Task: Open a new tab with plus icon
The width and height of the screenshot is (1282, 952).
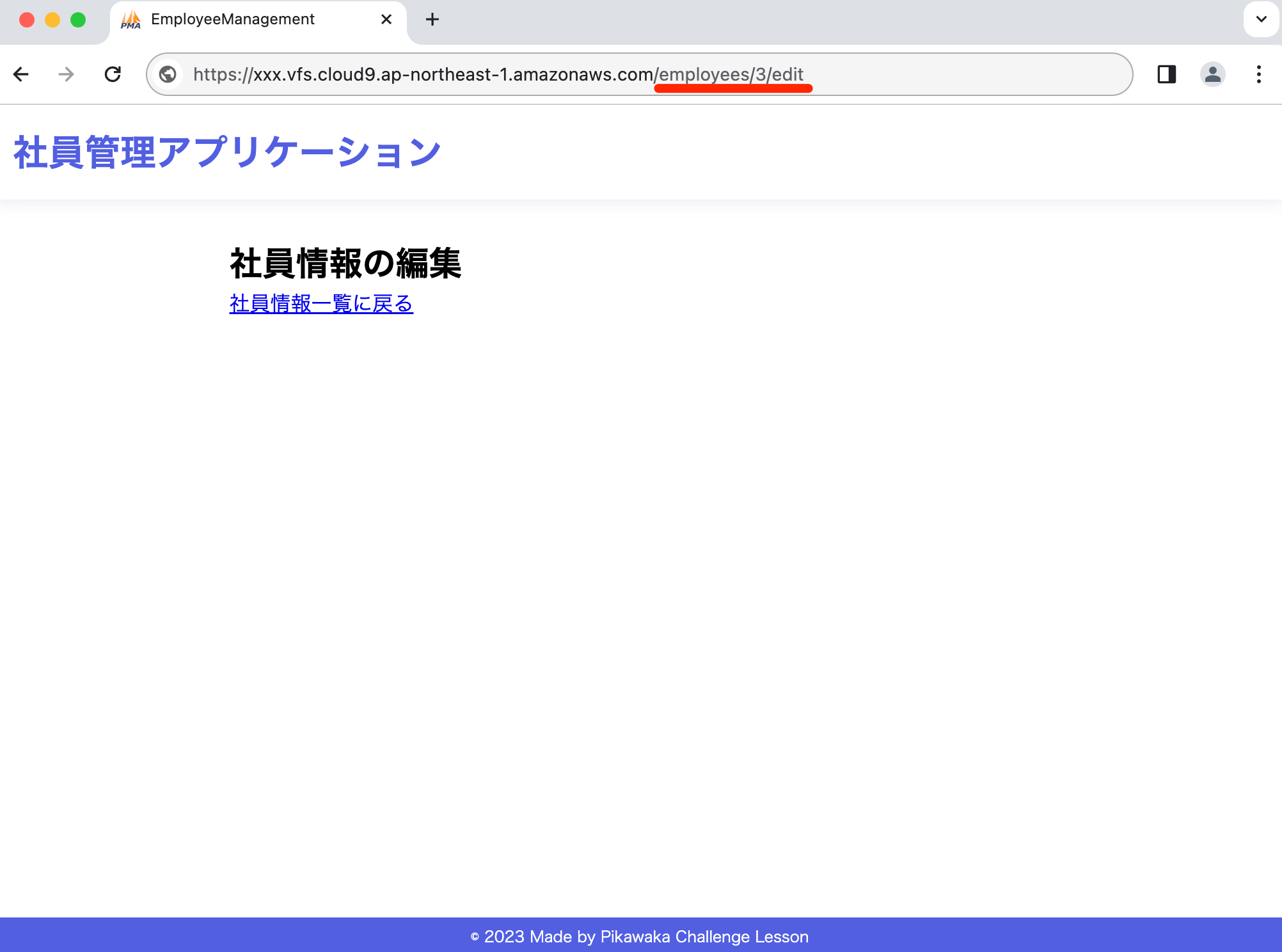Action: (432, 19)
